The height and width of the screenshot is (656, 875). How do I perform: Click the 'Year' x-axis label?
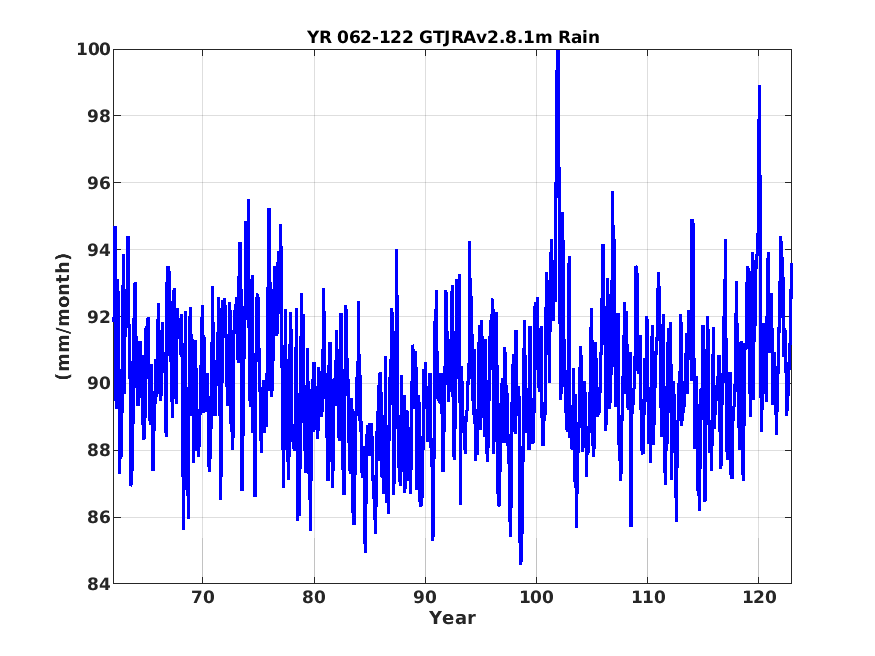click(452, 618)
